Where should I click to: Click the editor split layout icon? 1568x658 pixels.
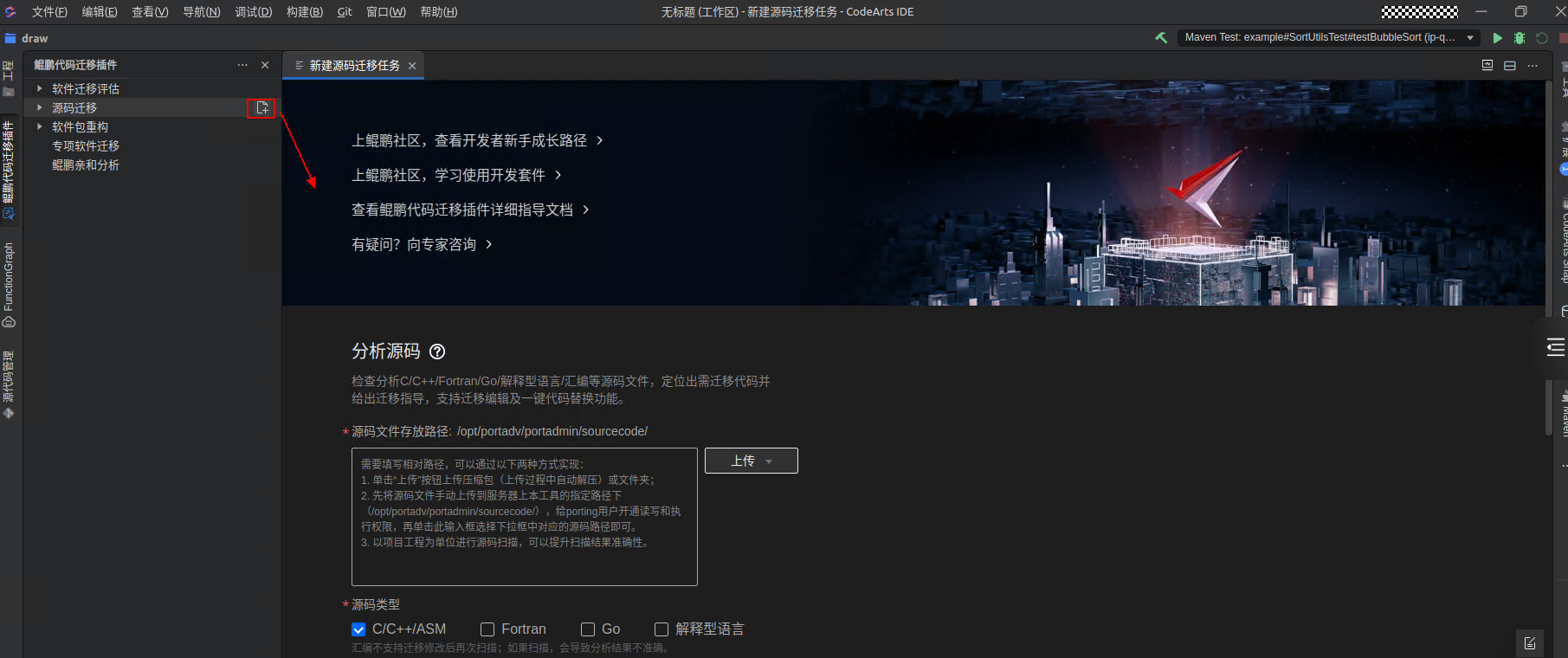pyautogui.click(x=1510, y=66)
